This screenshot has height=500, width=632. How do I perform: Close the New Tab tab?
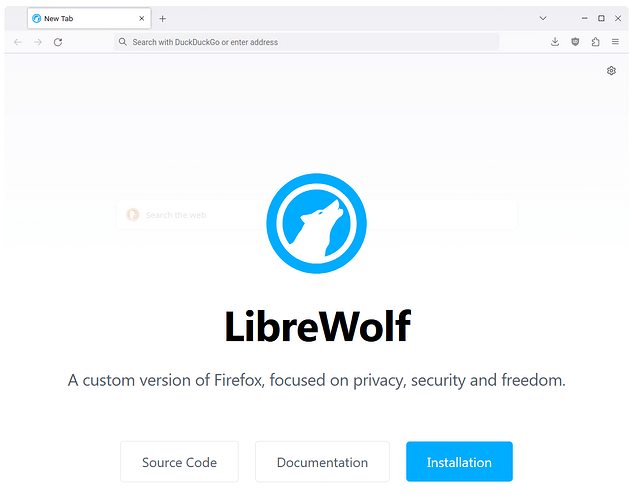141,18
